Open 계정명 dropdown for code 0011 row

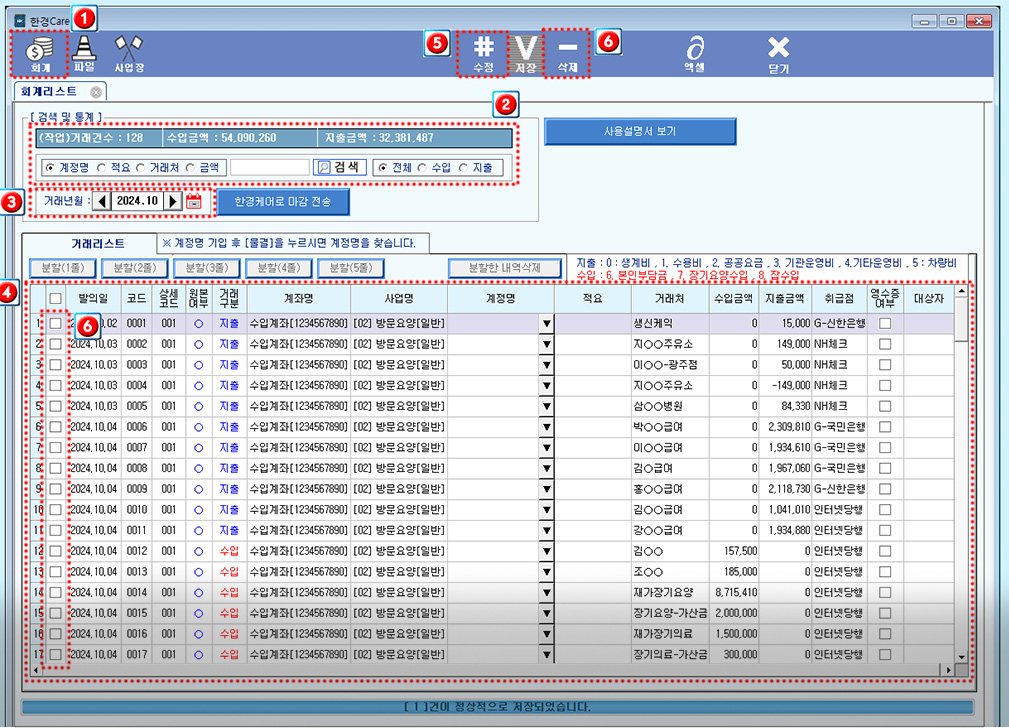tap(546, 530)
